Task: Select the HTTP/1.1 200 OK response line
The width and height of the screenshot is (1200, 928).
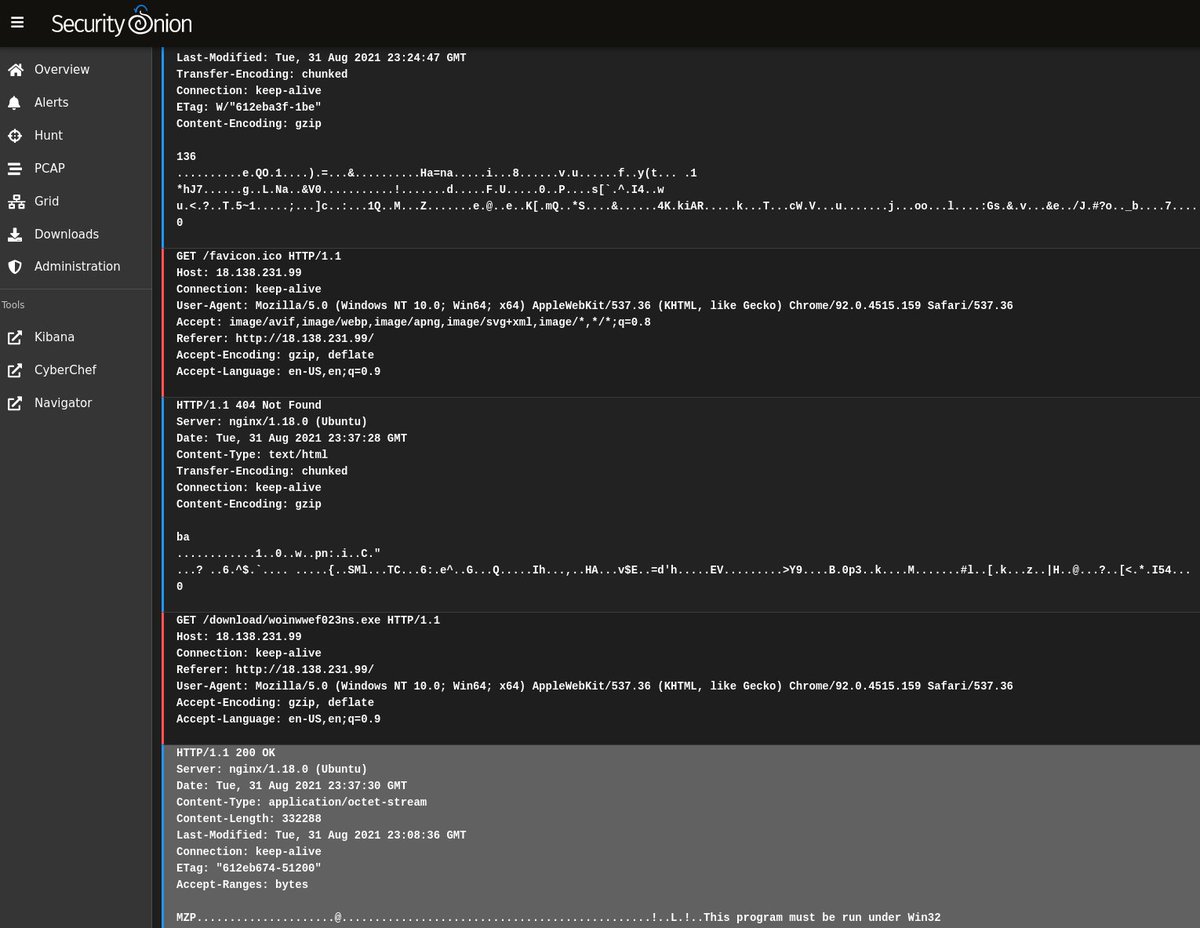Action: point(226,753)
